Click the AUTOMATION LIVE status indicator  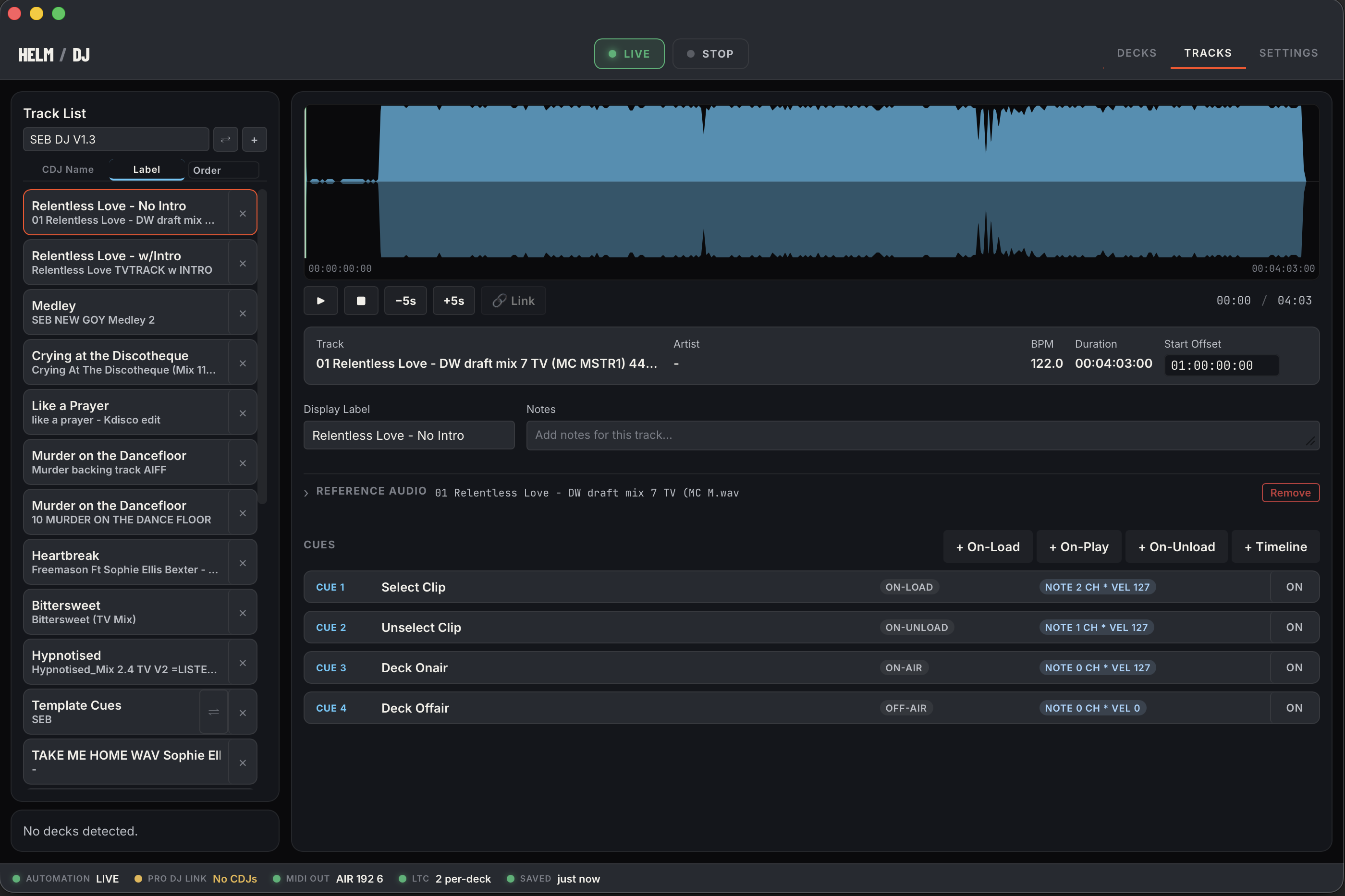[66, 878]
